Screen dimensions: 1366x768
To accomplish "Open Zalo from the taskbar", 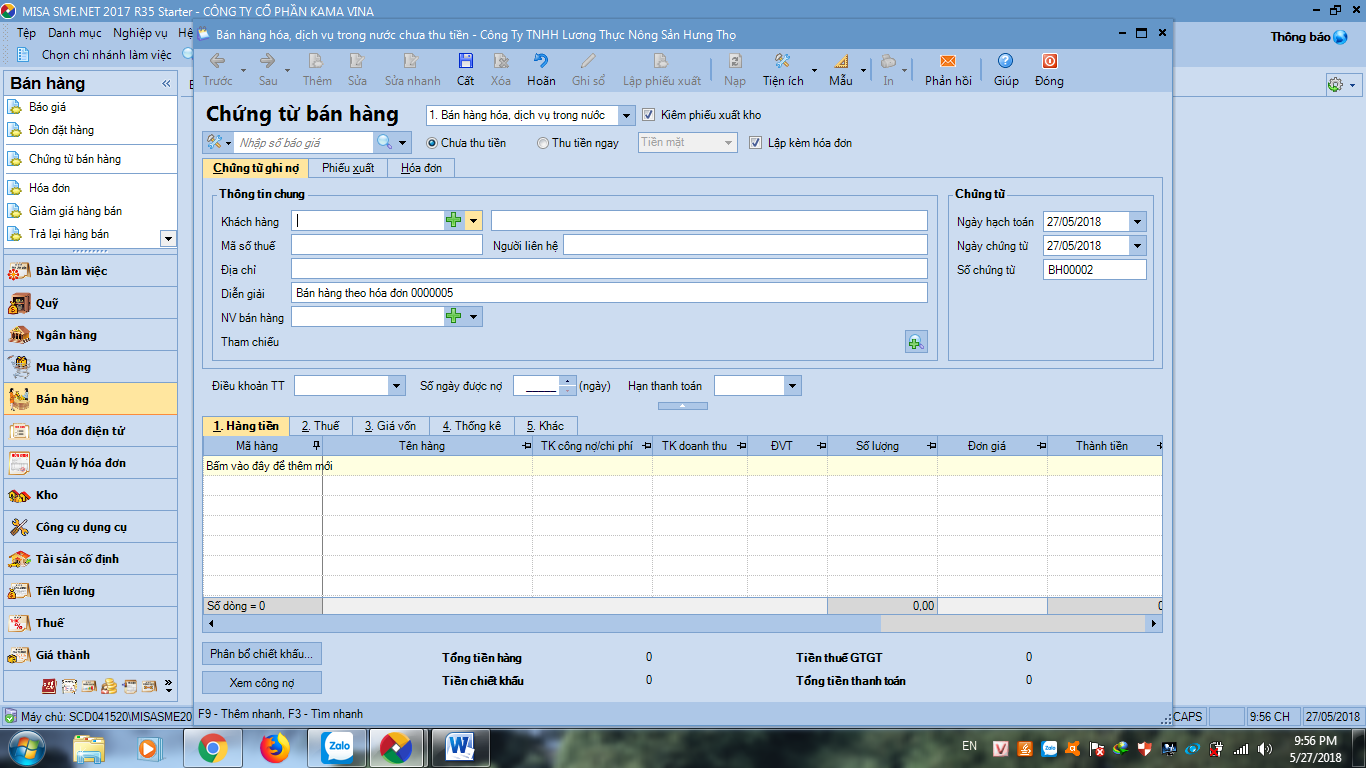I will (335, 747).
